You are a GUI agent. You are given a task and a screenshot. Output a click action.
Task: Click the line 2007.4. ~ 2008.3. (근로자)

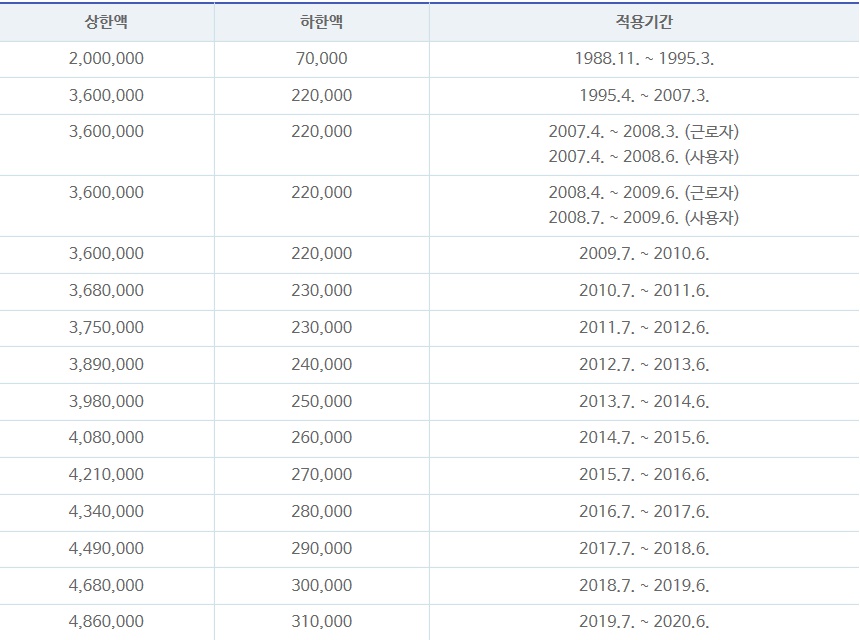point(644,132)
